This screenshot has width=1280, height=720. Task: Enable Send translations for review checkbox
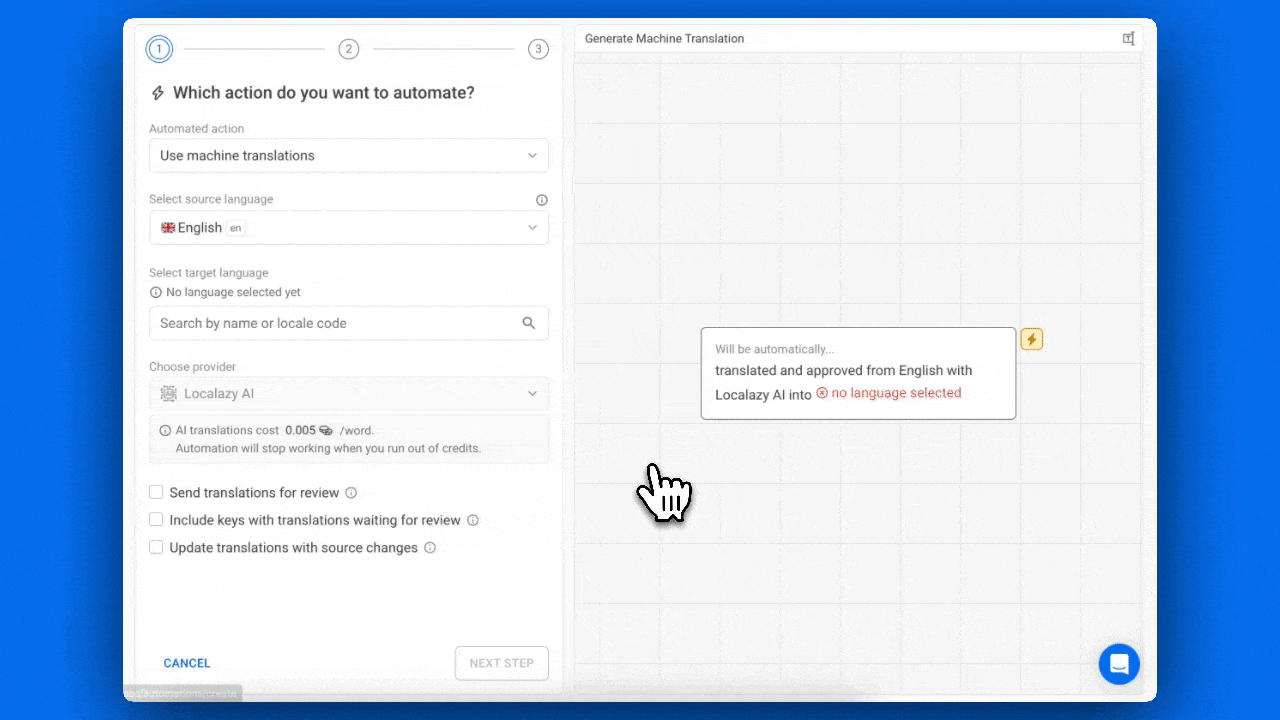tap(156, 492)
